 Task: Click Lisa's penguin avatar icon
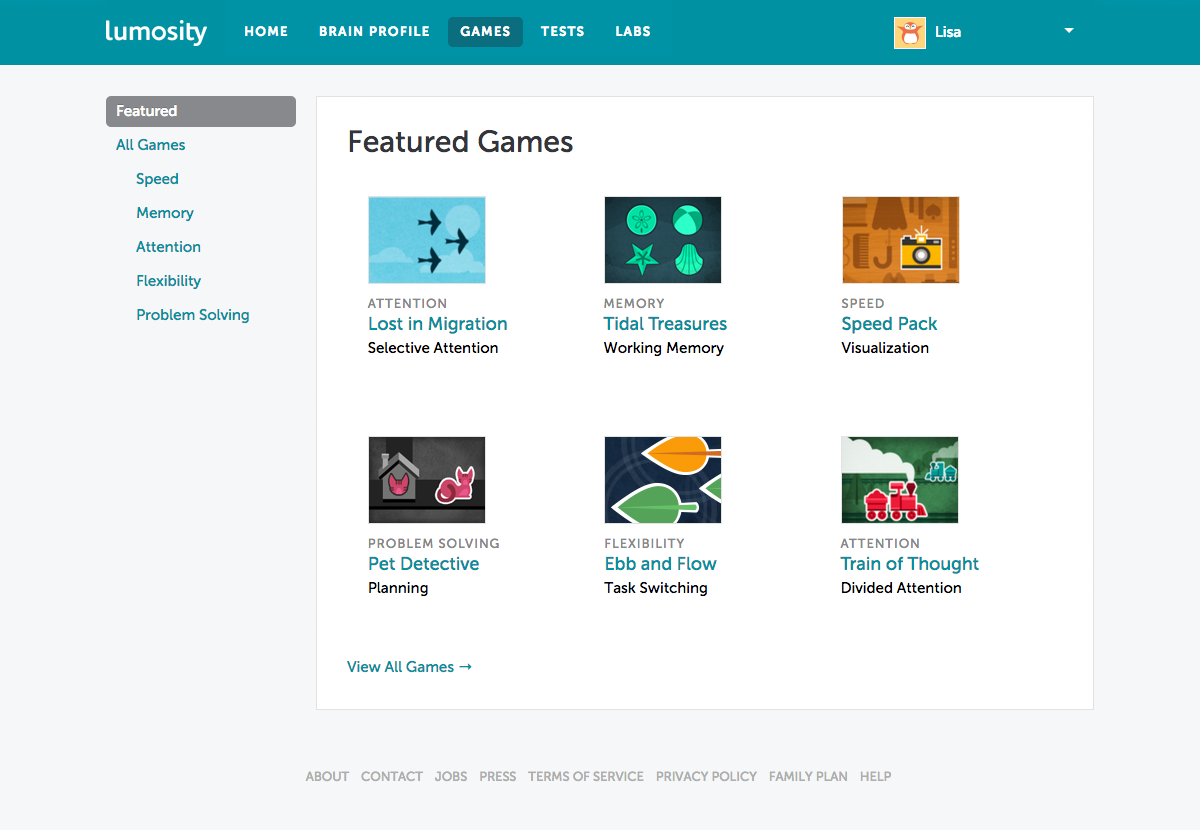click(x=909, y=32)
